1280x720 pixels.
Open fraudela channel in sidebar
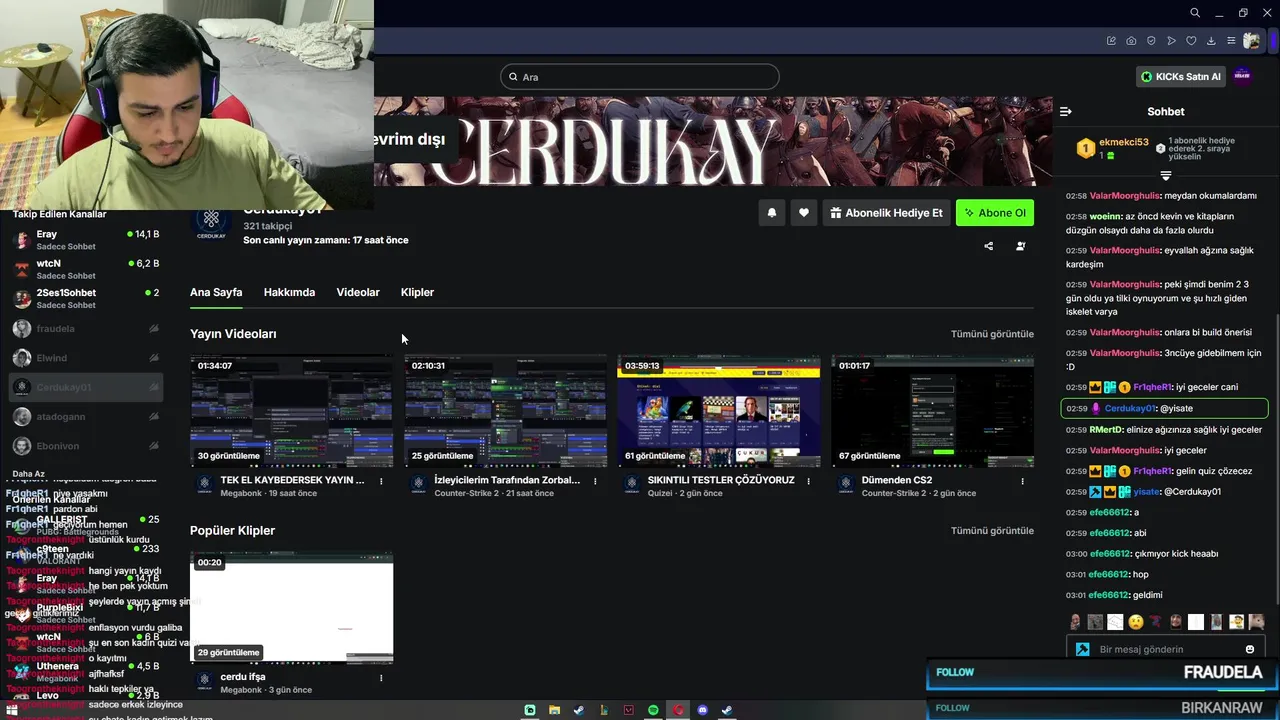click(x=86, y=328)
